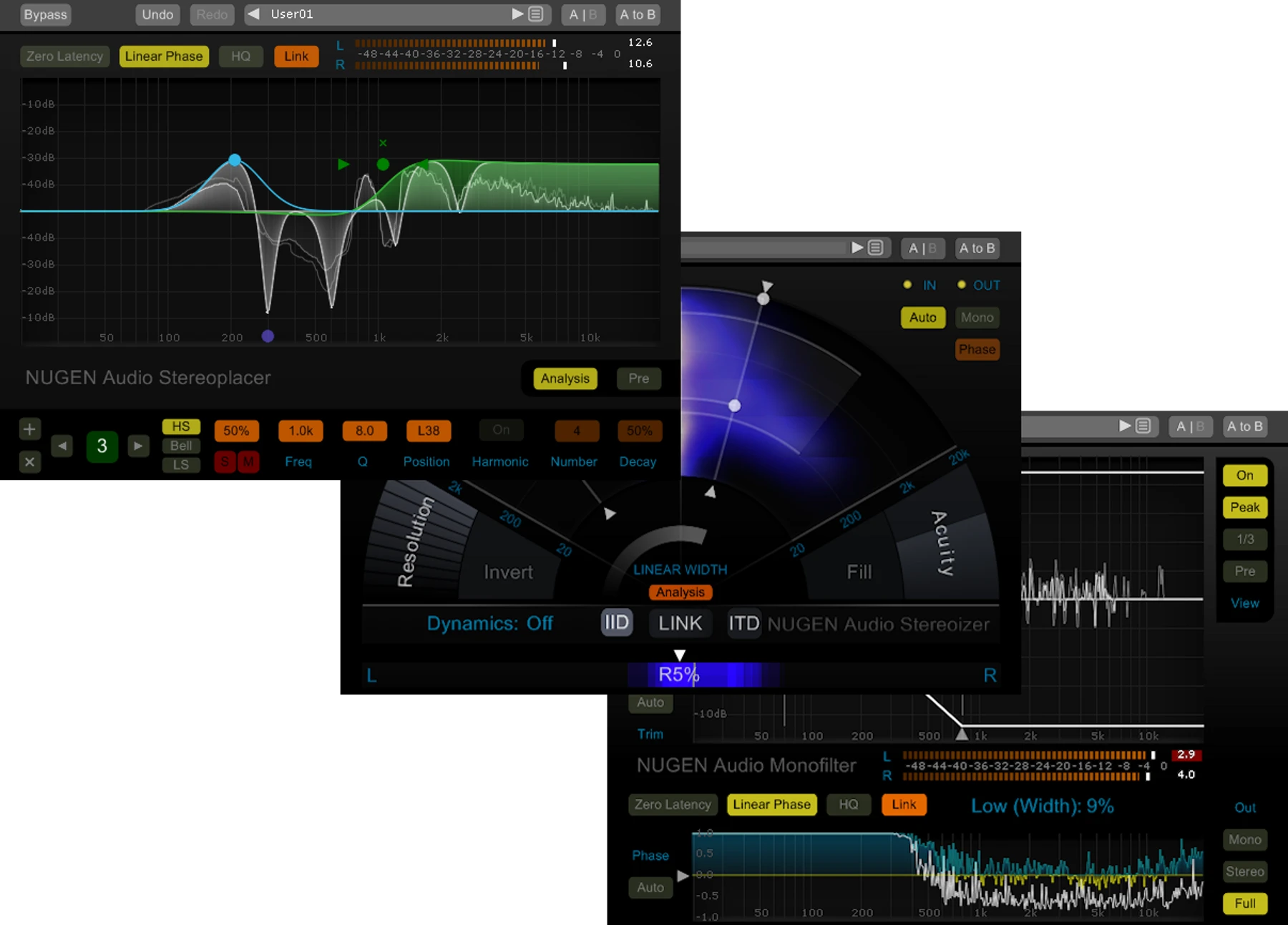The width and height of the screenshot is (1288, 925).
Task: Toggle HQ mode in Stereoplacer
Action: 241,57
